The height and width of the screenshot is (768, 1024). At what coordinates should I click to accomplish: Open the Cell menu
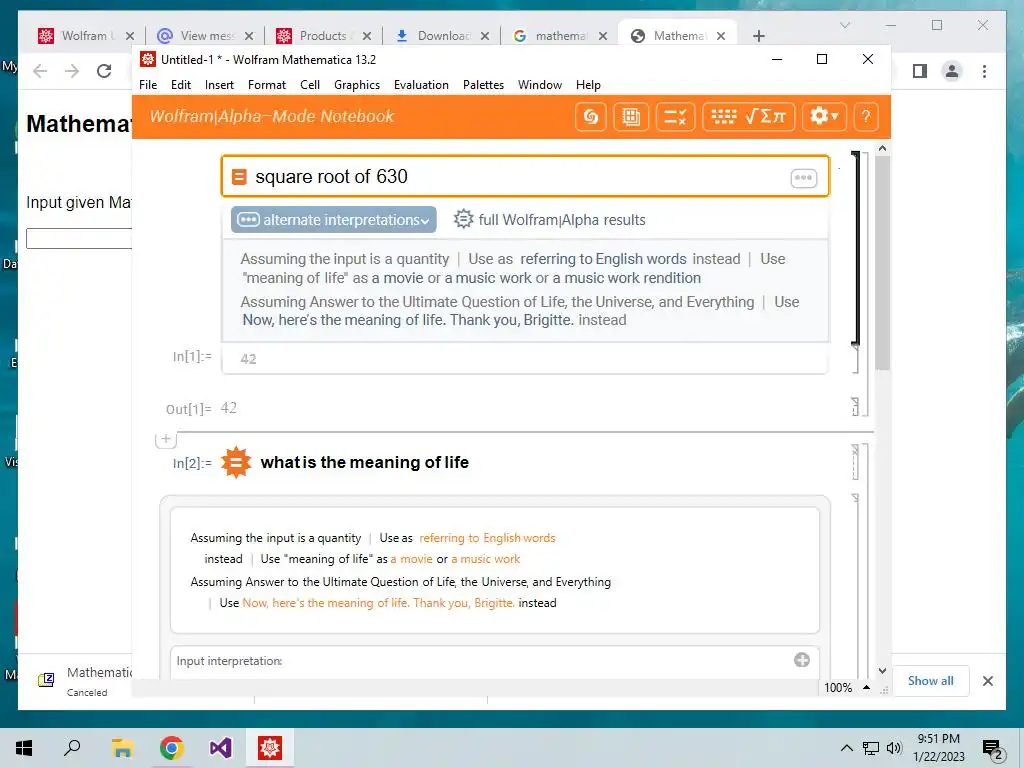(x=310, y=85)
